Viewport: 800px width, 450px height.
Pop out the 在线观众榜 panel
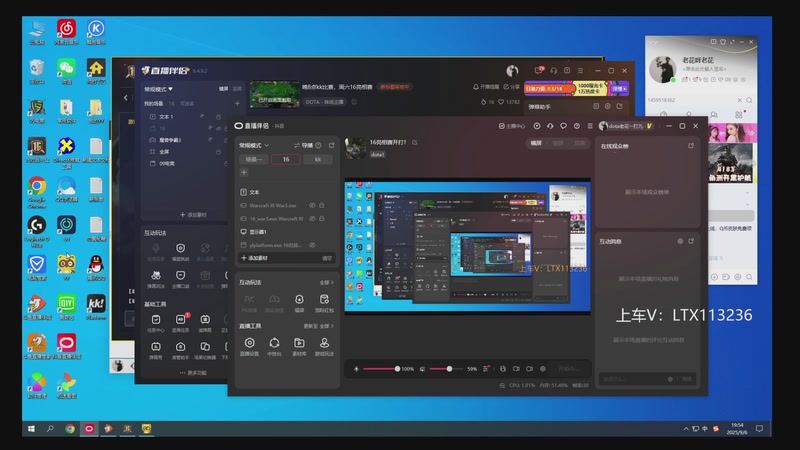click(691, 146)
